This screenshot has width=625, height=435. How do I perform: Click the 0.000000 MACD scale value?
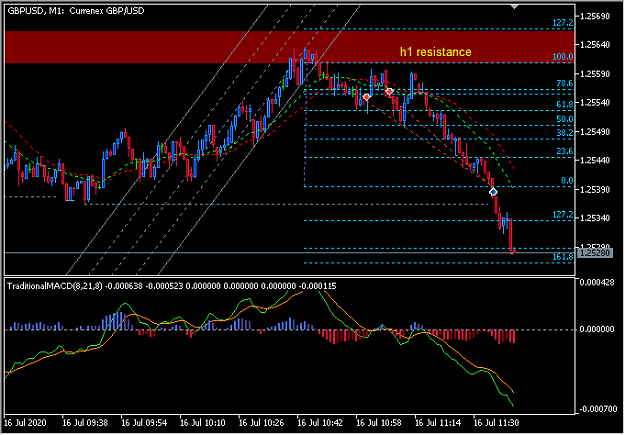tap(597, 329)
